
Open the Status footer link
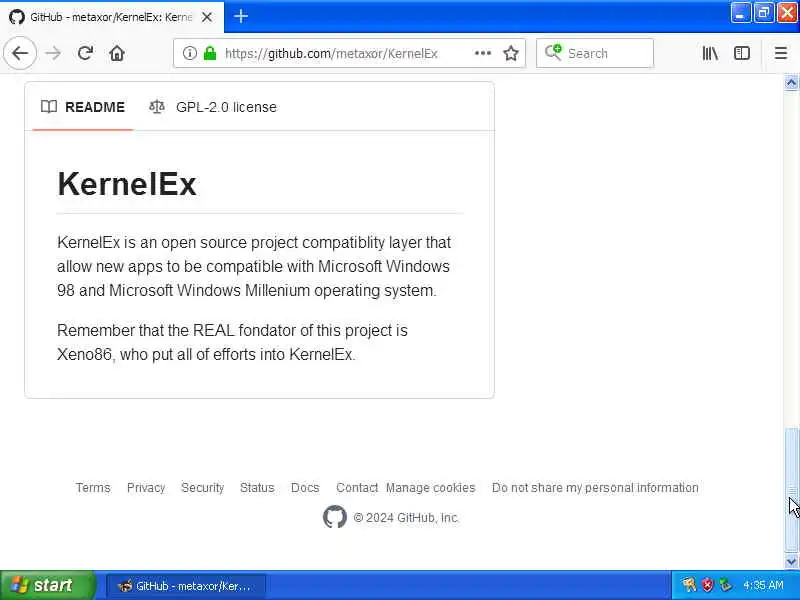pyautogui.click(x=257, y=488)
